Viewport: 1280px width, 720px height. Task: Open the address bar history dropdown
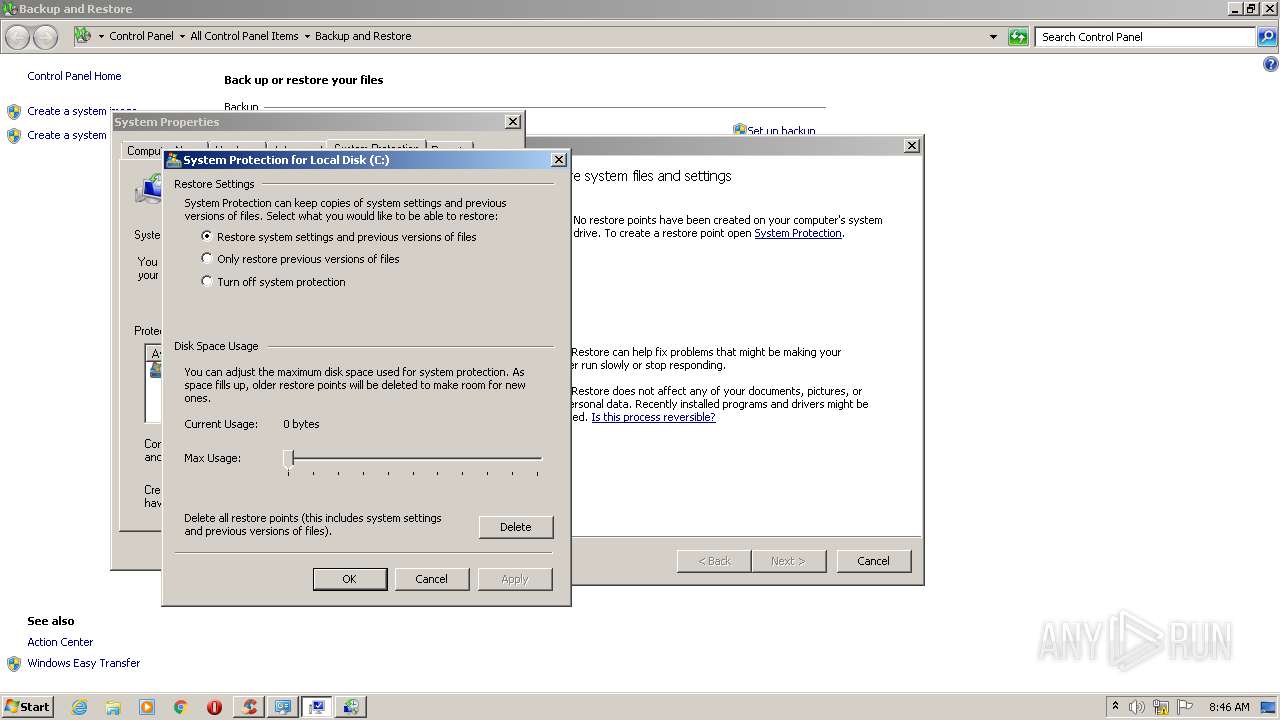click(993, 37)
